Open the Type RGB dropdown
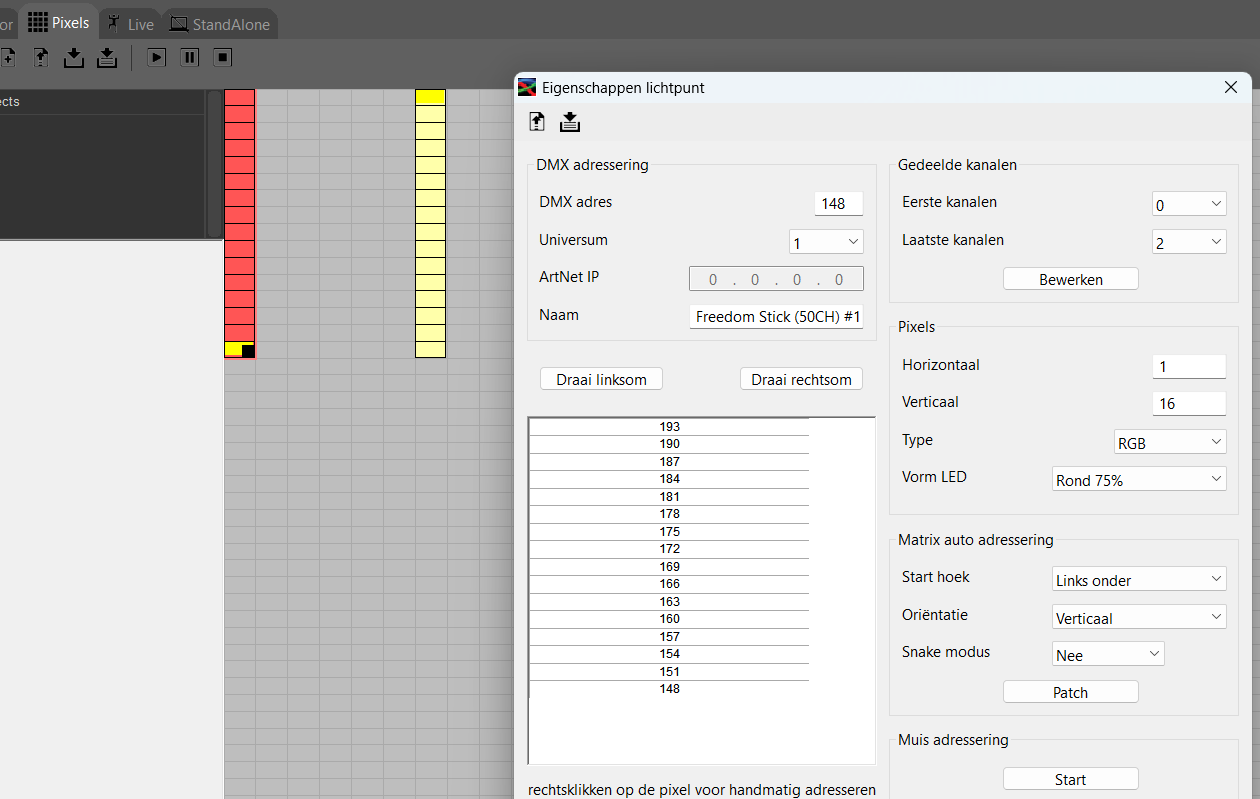1260x799 pixels. coord(1170,442)
